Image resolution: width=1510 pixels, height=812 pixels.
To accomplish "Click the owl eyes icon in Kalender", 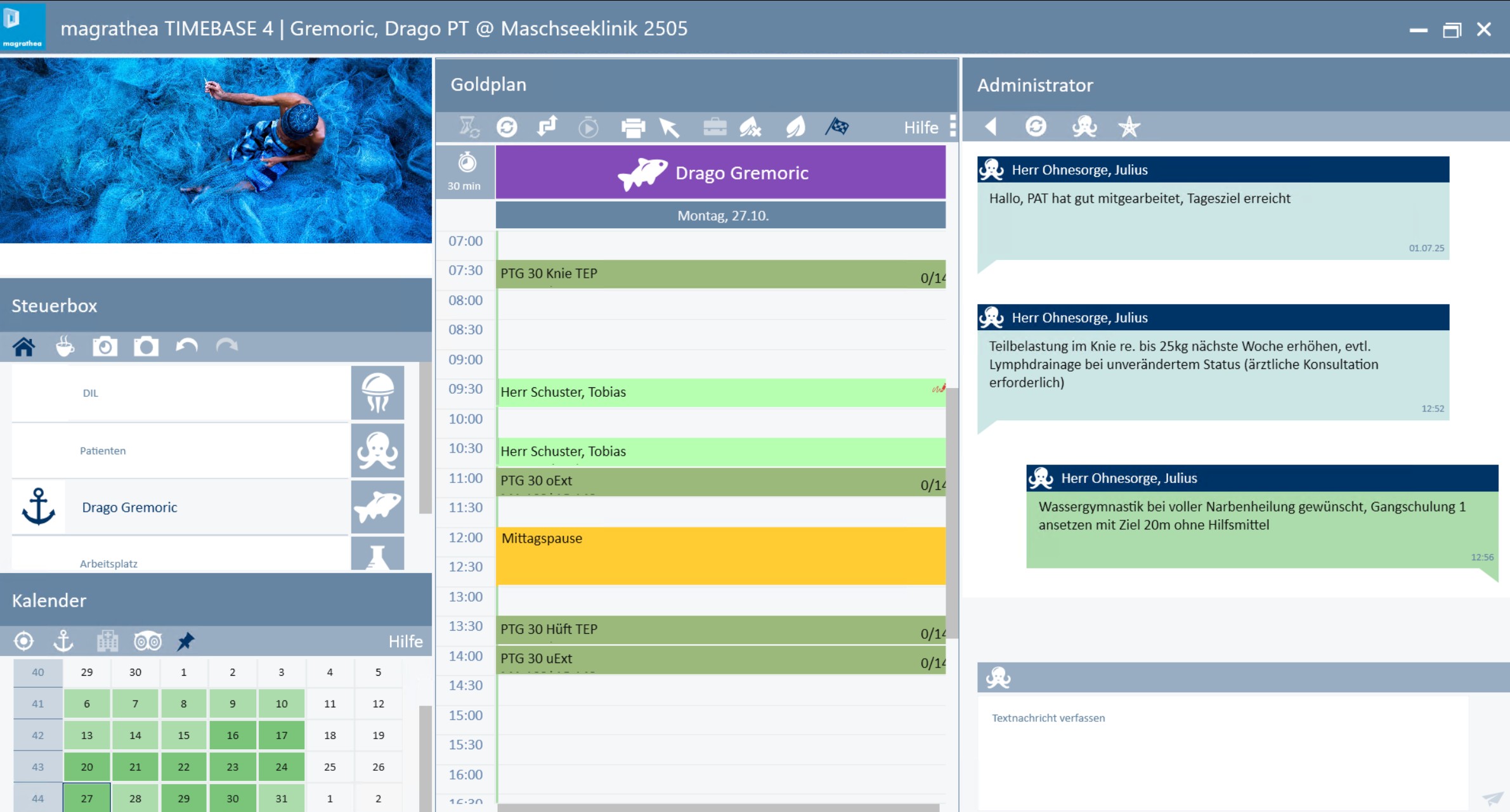I will pyautogui.click(x=147, y=641).
